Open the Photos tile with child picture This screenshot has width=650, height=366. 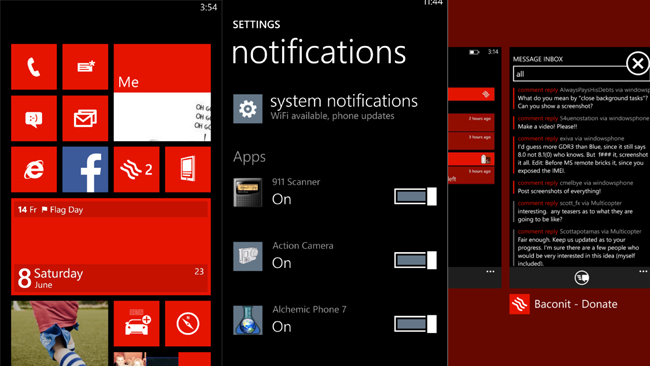point(60,334)
